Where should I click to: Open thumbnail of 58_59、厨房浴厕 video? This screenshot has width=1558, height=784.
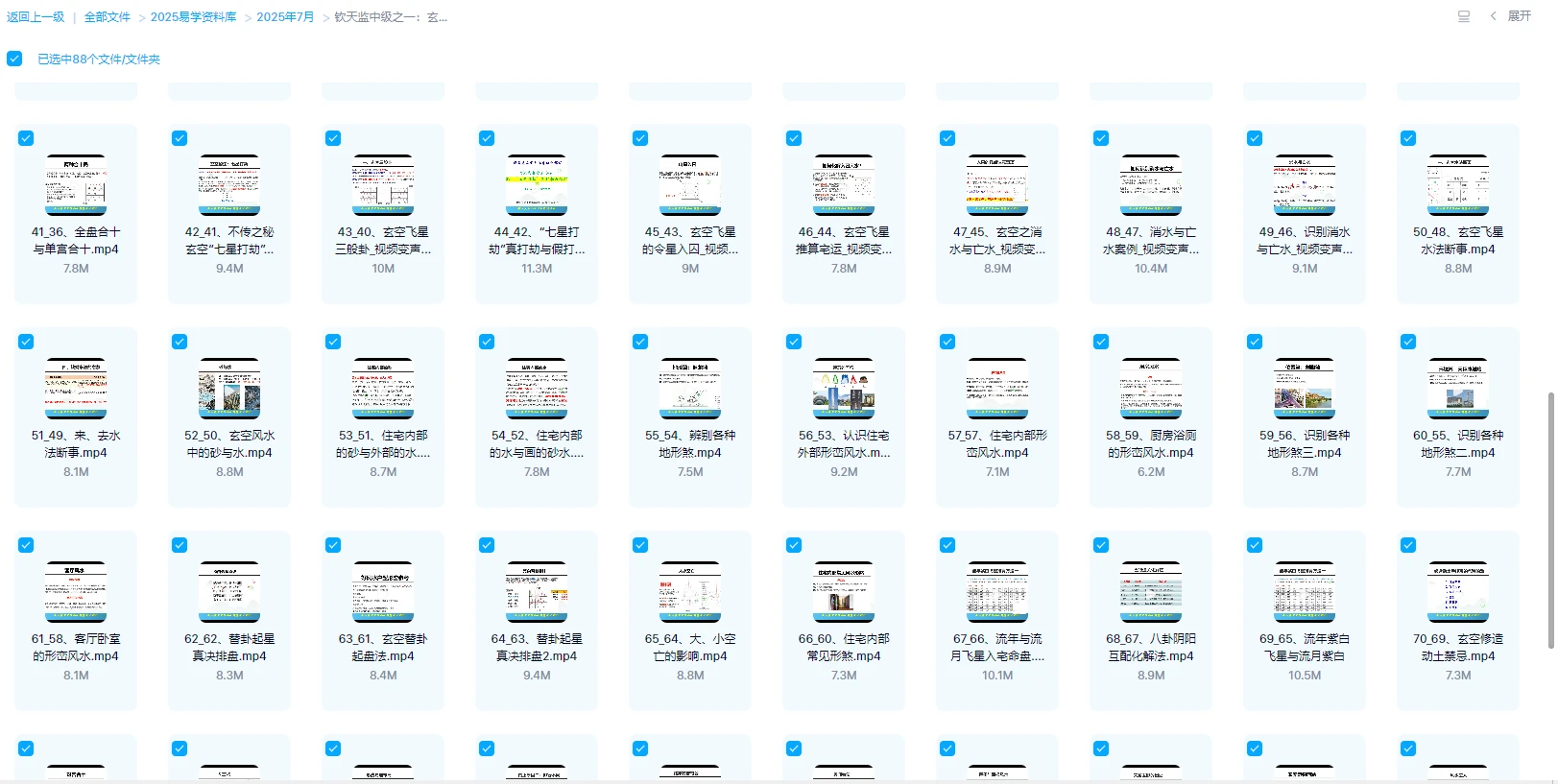click(1151, 388)
